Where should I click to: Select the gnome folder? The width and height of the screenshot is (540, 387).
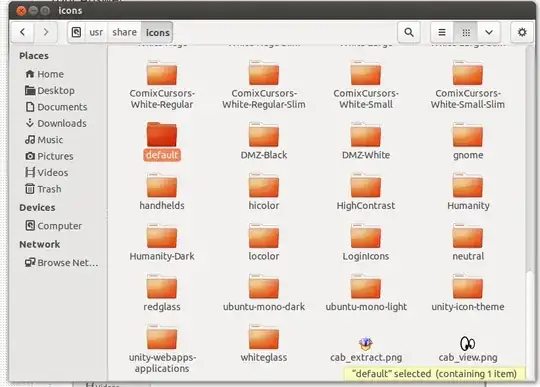(x=468, y=141)
